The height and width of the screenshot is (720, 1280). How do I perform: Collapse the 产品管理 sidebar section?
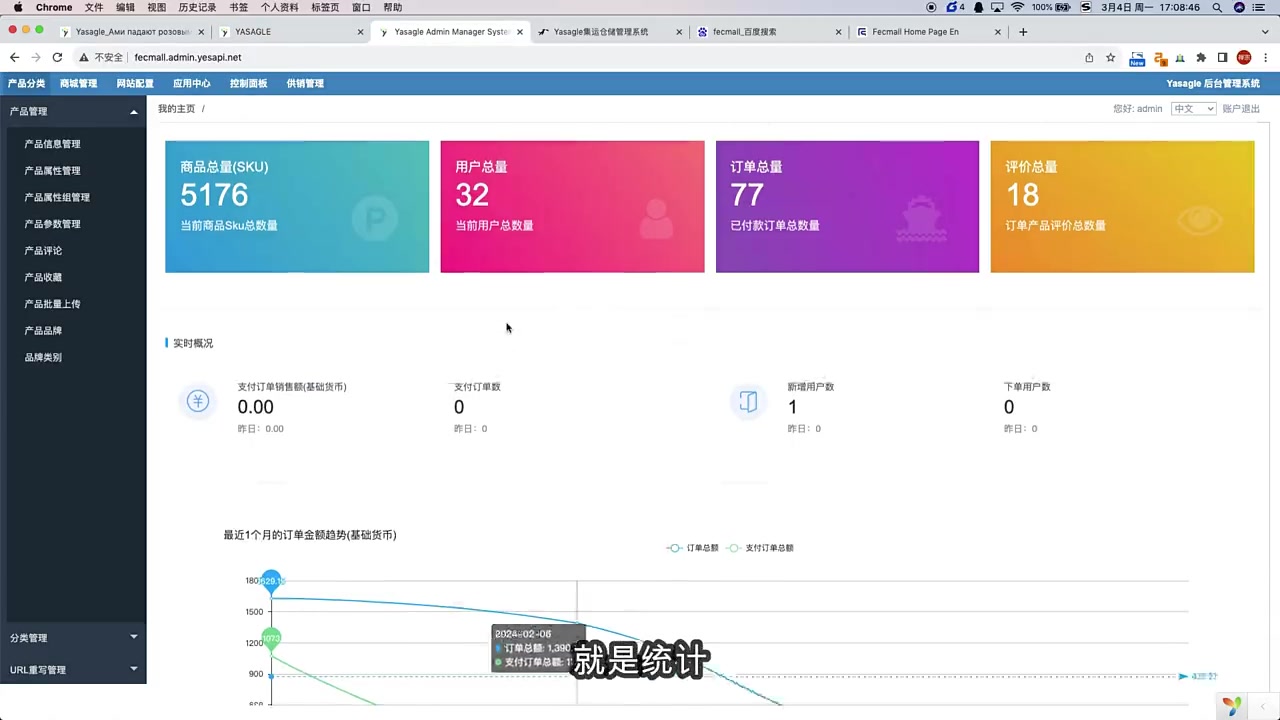coord(73,111)
